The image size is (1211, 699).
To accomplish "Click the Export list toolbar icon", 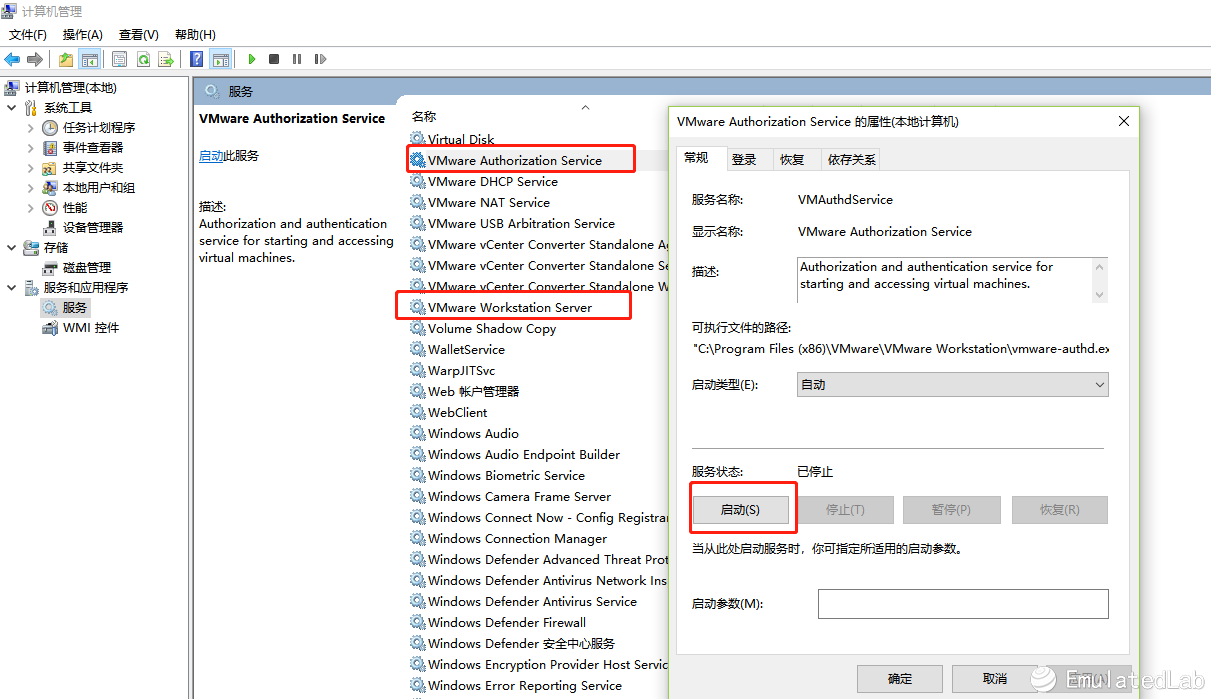I will coord(166,59).
